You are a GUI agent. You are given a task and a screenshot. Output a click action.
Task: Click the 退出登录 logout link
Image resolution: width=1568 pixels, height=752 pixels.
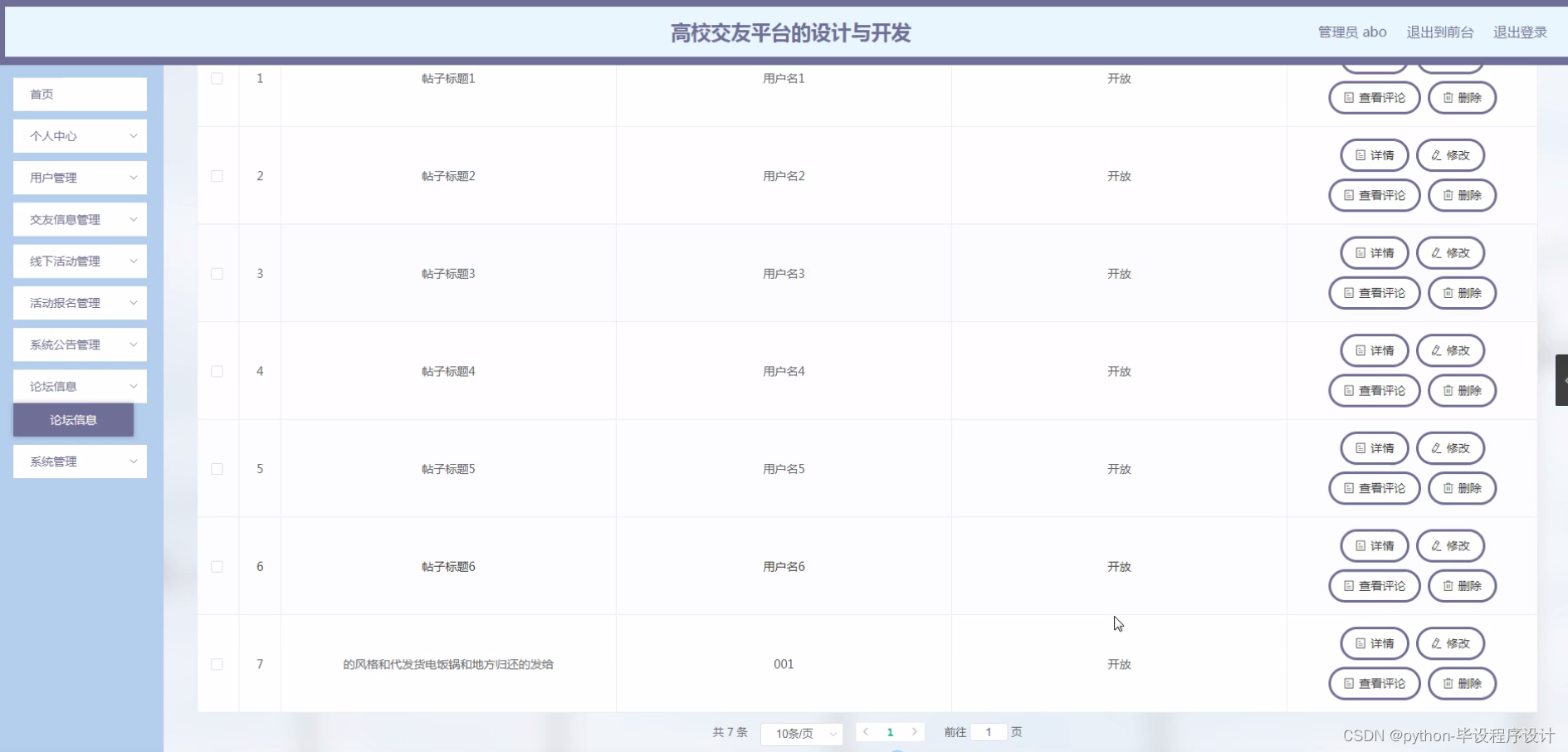click(x=1522, y=32)
